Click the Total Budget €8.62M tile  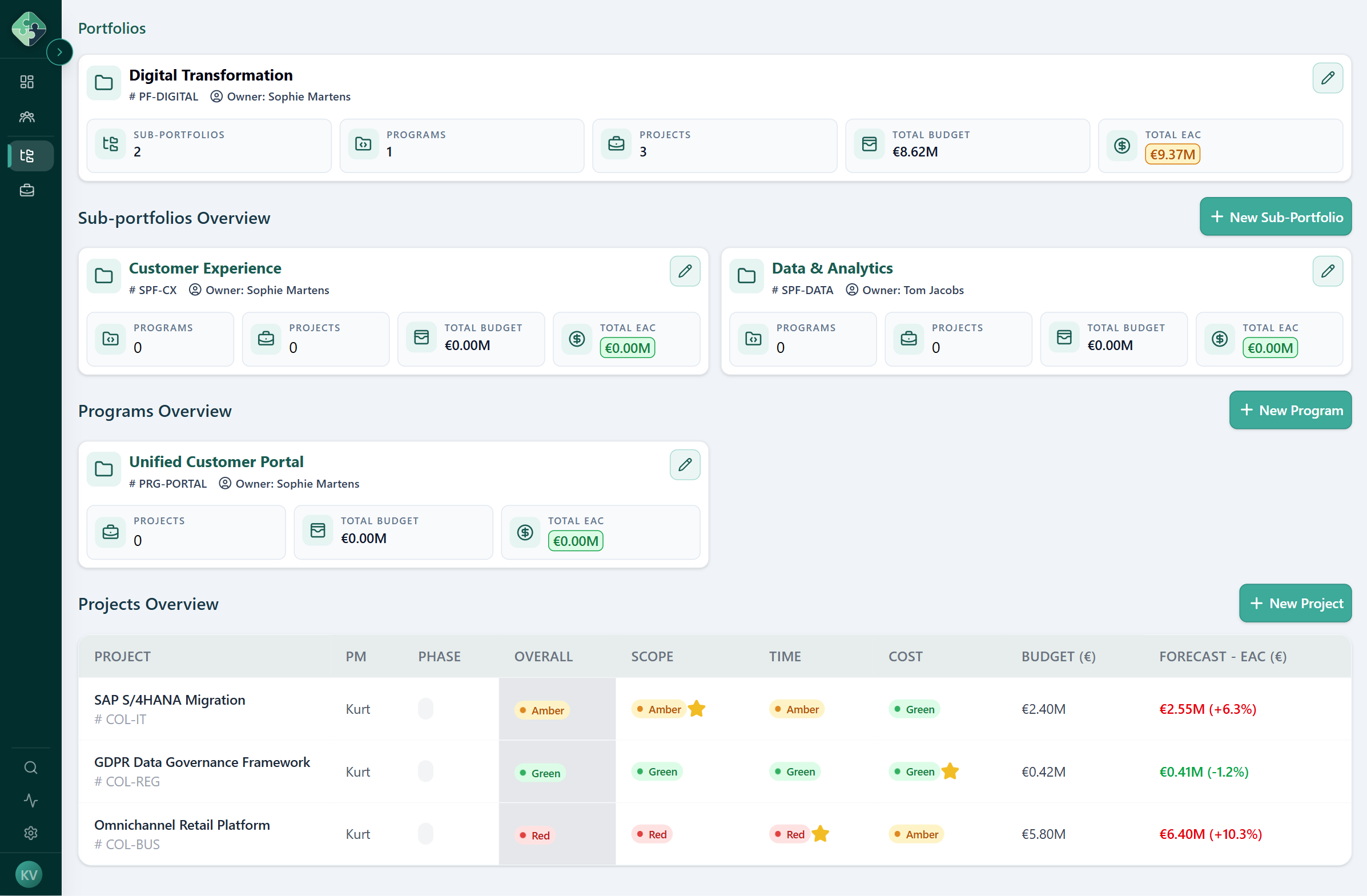pos(967,146)
